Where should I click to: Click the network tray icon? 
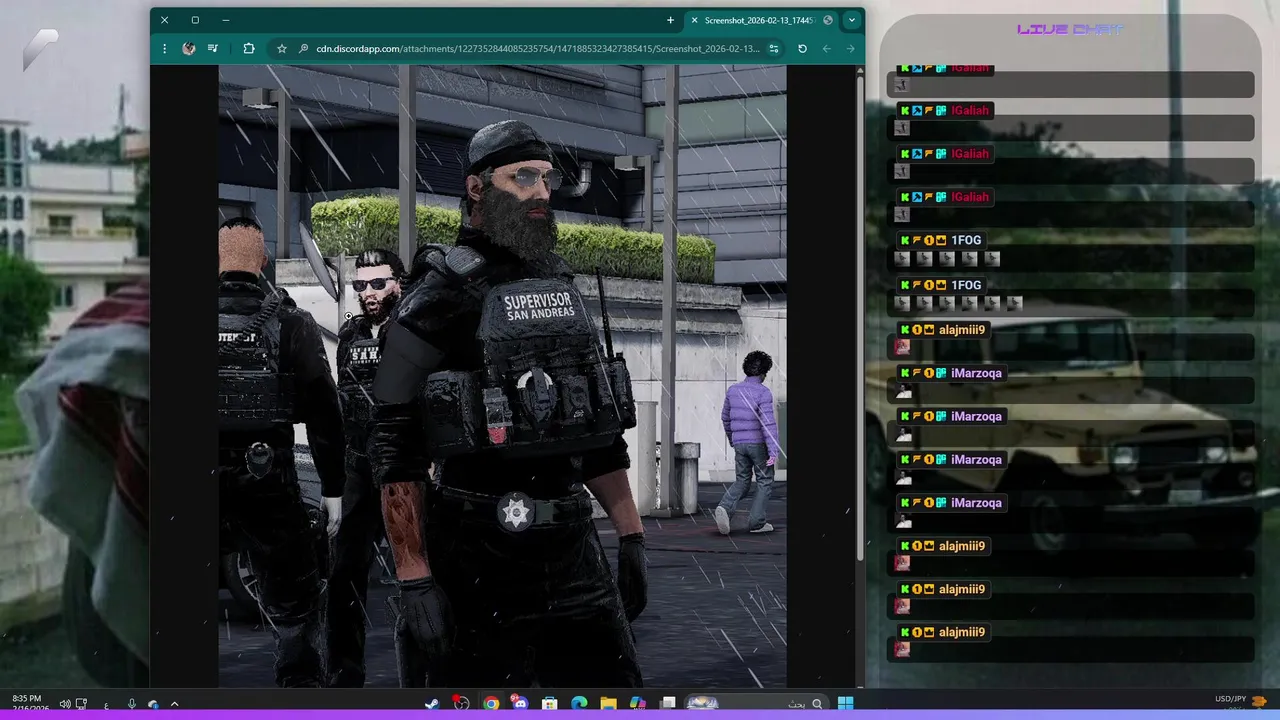point(82,704)
